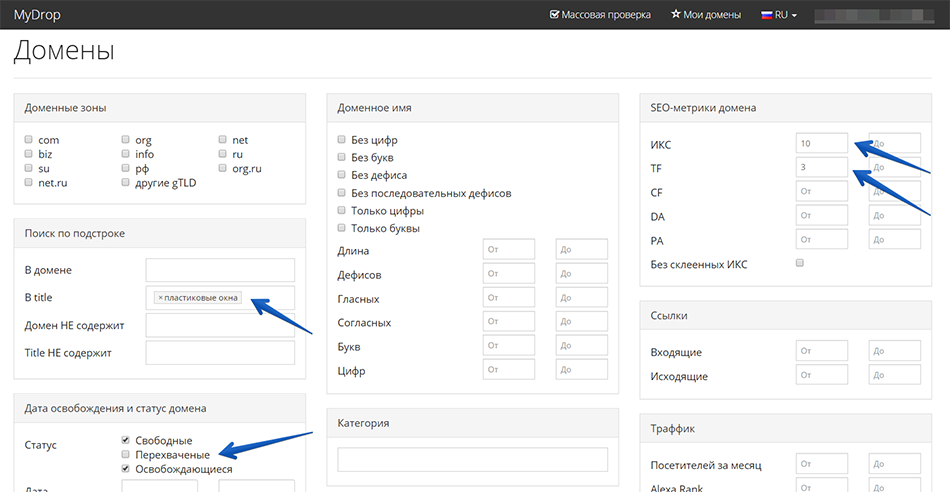950x492 pixels.
Task: Click the Длина От field
Action: point(509,249)
